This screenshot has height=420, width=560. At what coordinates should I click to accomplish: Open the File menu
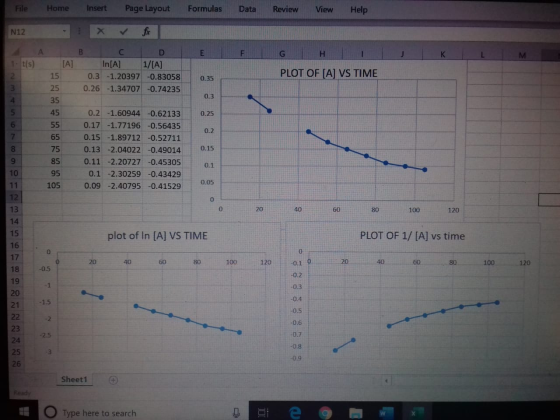(21, 8)
